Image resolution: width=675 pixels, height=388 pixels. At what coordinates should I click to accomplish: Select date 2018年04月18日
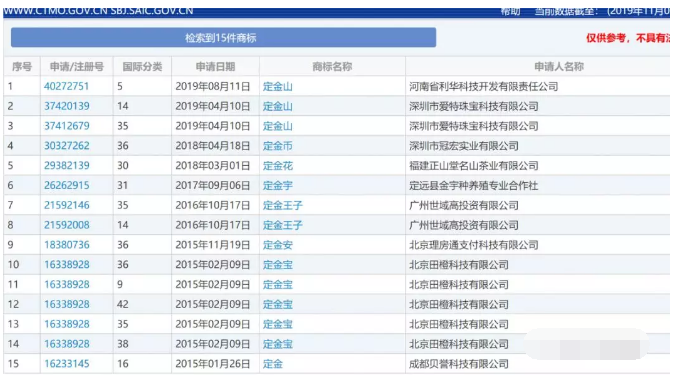[213, 146]
